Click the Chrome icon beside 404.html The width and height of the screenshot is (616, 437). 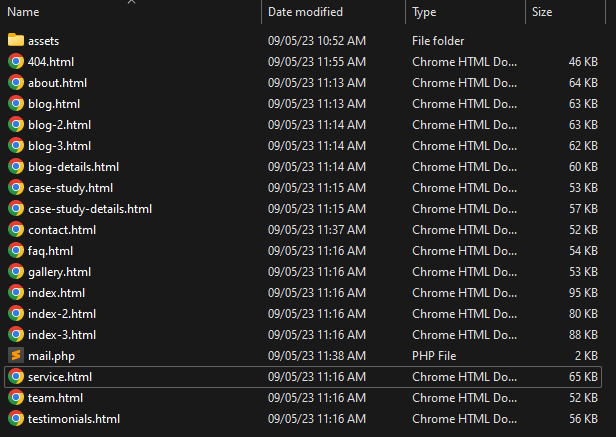click(16, 61)
